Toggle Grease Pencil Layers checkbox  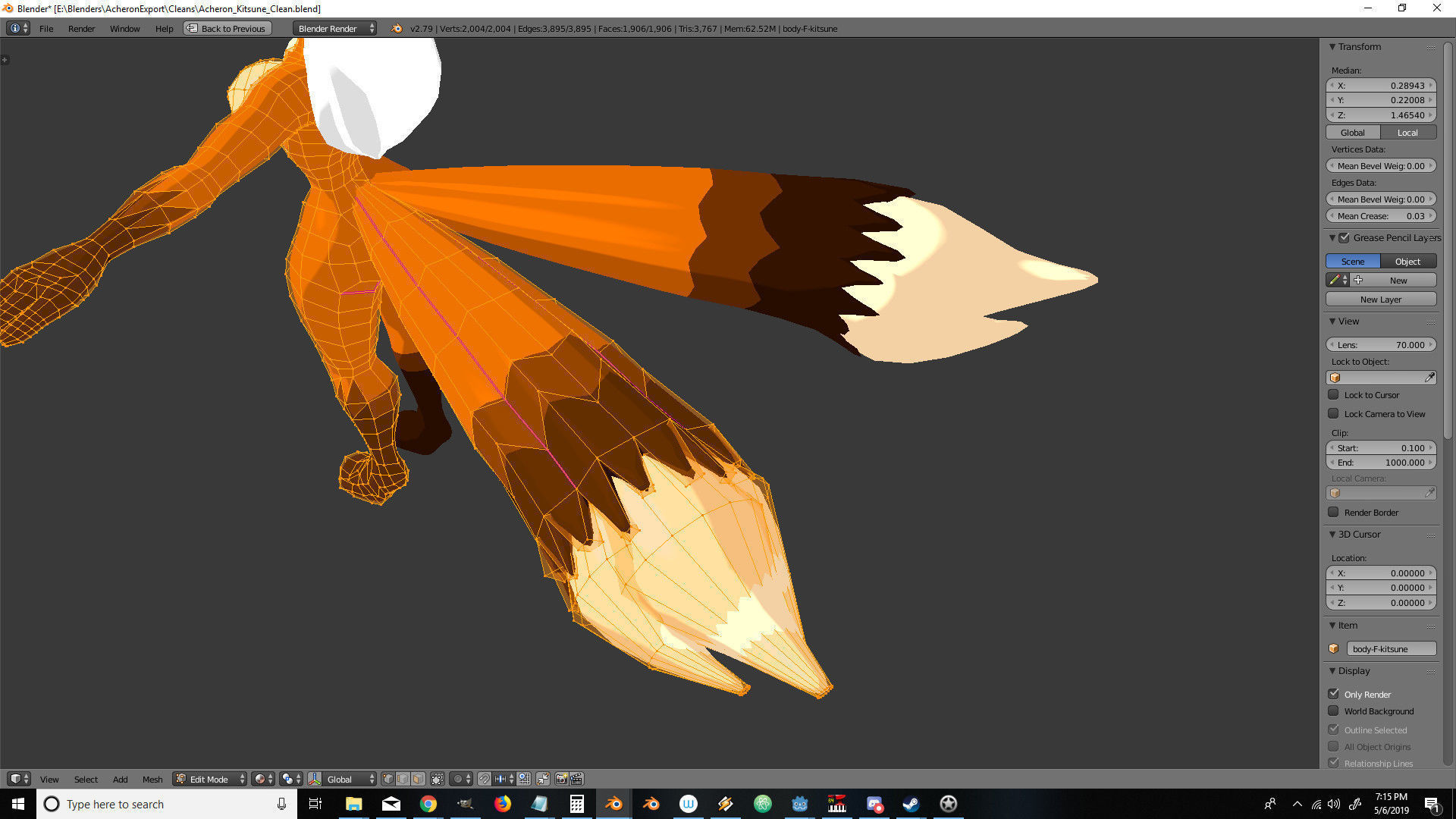[x=1344, y=237]
